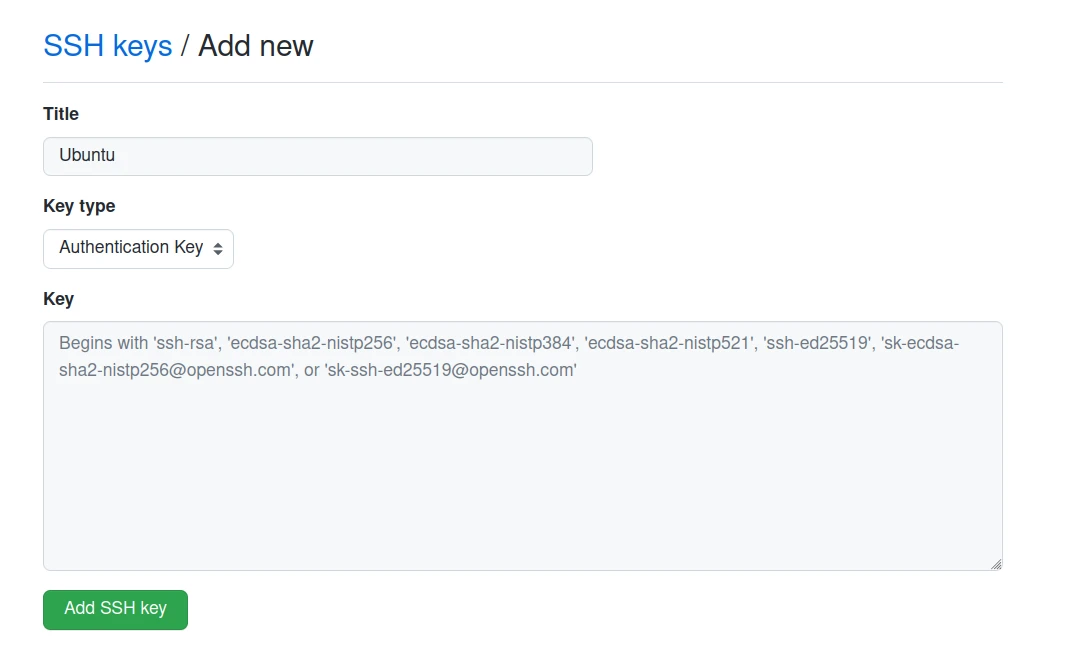Image resolution: width=1070 pixels, height=671 pixels.
Task: Click the 'ecdsa-sha2-nistp384' placeholder text
Action: click(x=491, y=343)
